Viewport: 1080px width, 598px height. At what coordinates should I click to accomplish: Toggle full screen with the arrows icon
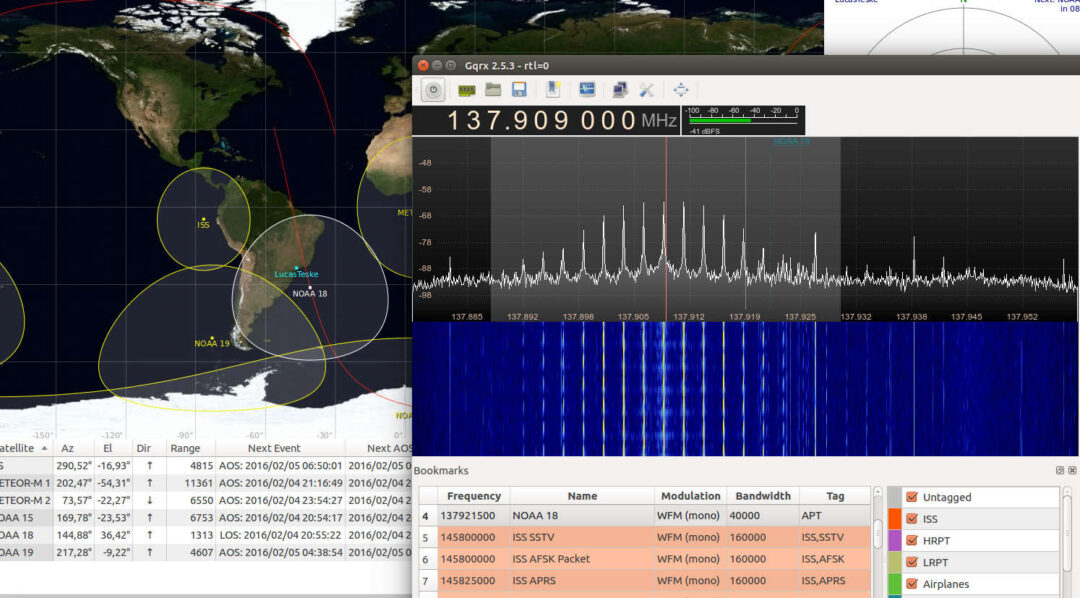(x=681, y=90)
